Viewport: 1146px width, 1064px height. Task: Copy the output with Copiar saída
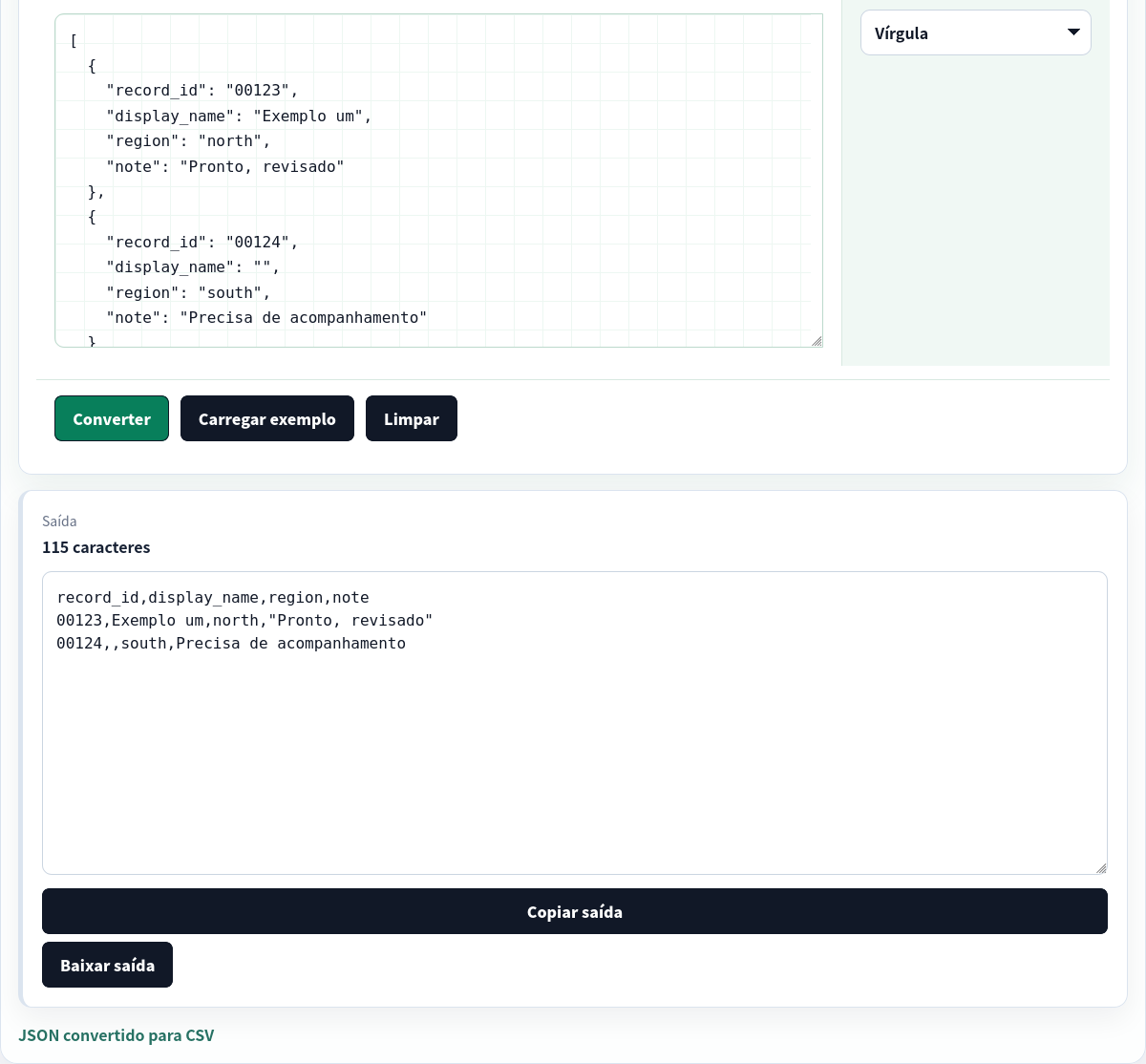tap(575, 911)
